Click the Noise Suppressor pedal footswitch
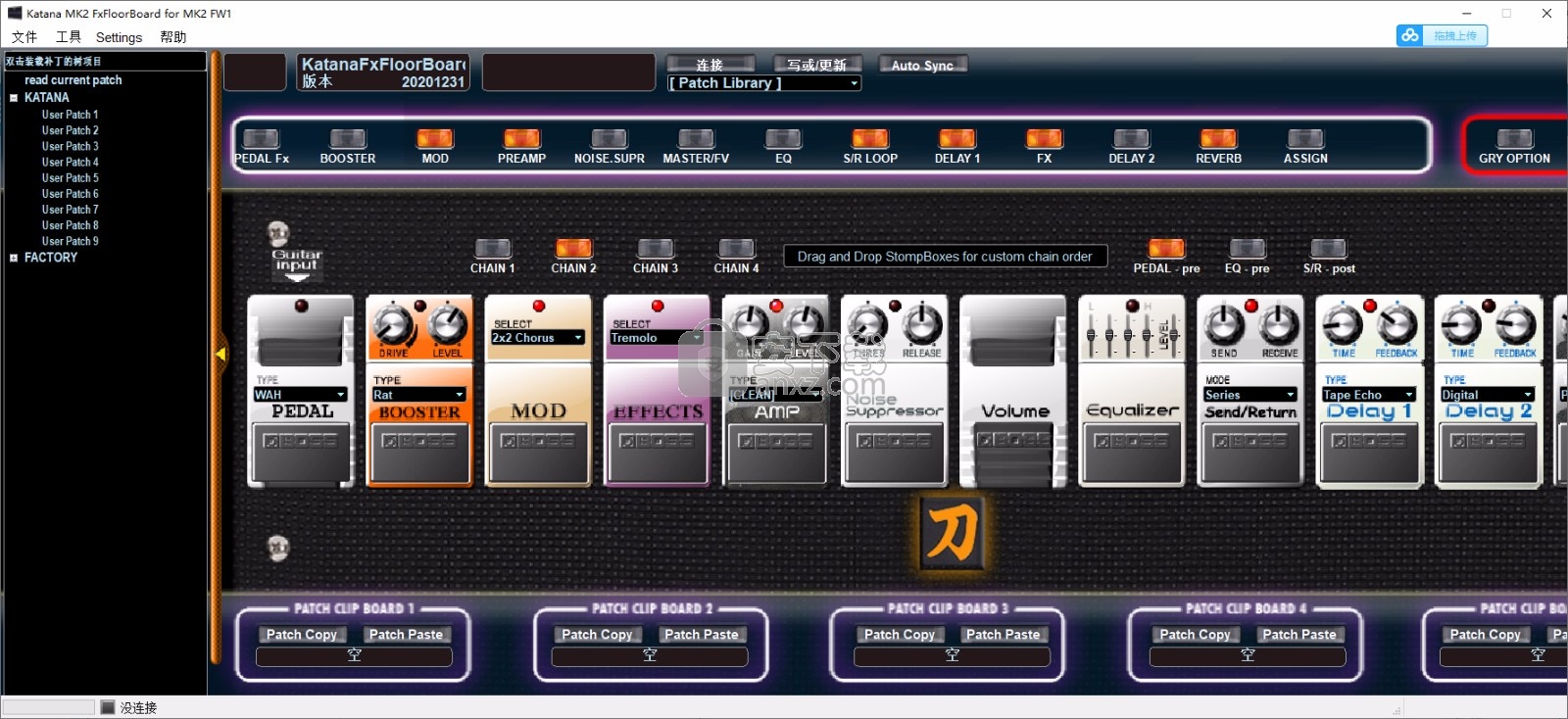Viewport: 1568px width, 719px height. click(894, 454)
